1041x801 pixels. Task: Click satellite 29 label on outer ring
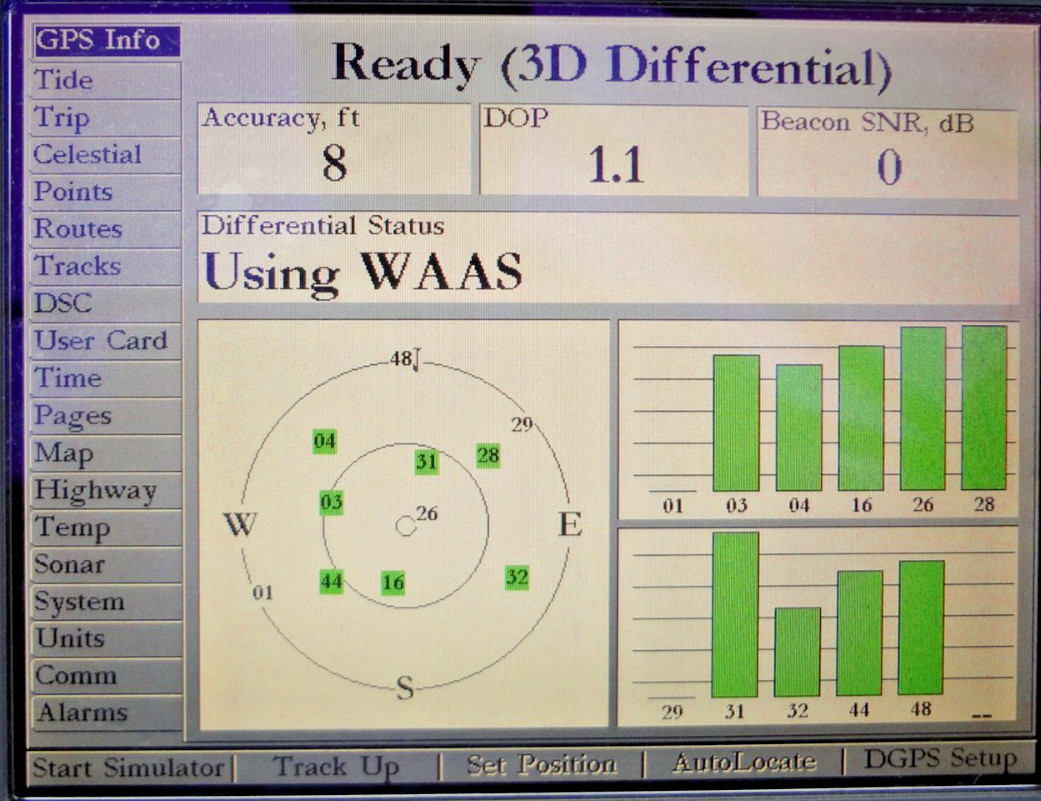pyautogui.click(x=522, y=424)
